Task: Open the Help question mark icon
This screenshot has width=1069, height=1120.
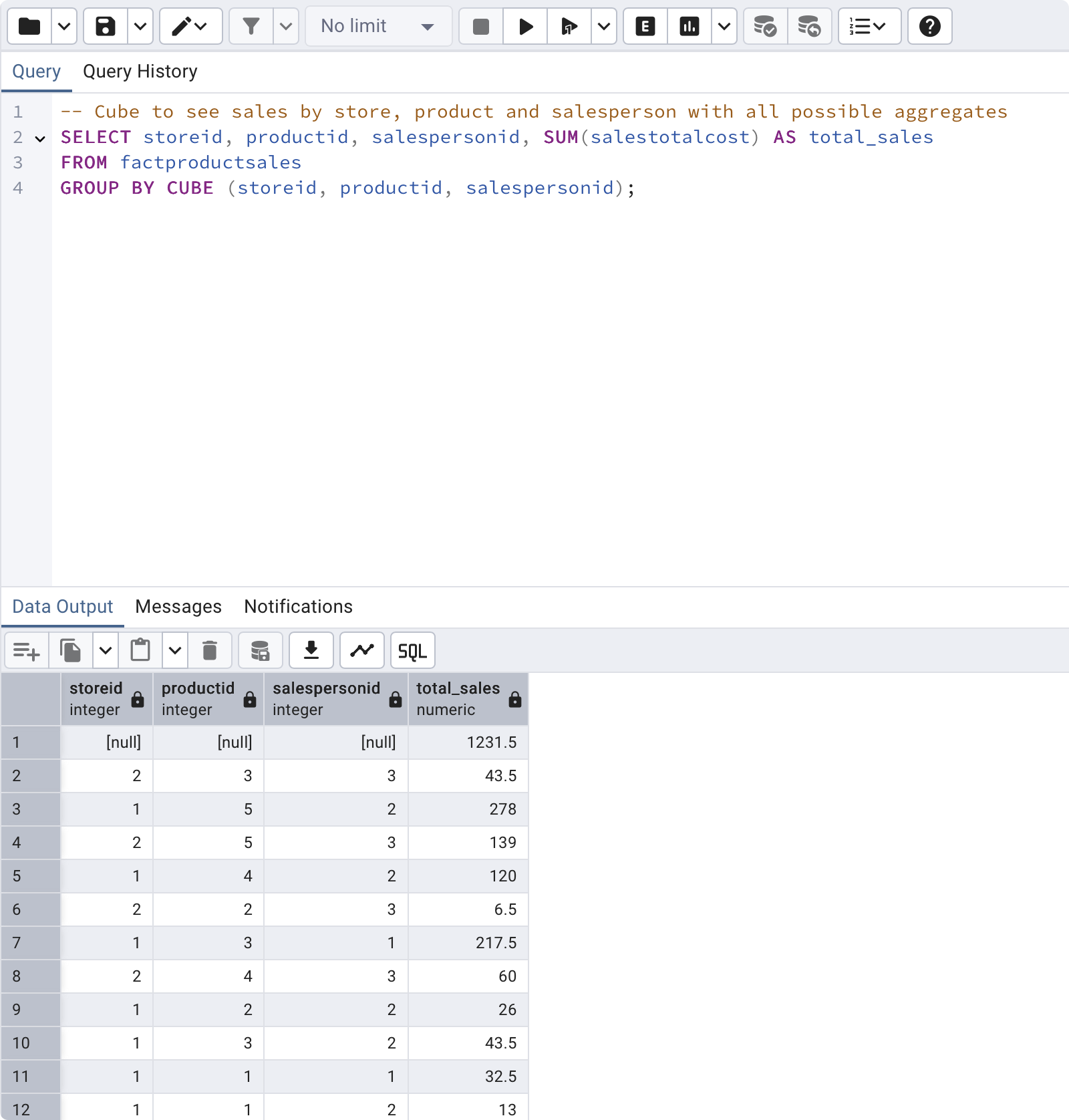Action: tap(929, 27)
